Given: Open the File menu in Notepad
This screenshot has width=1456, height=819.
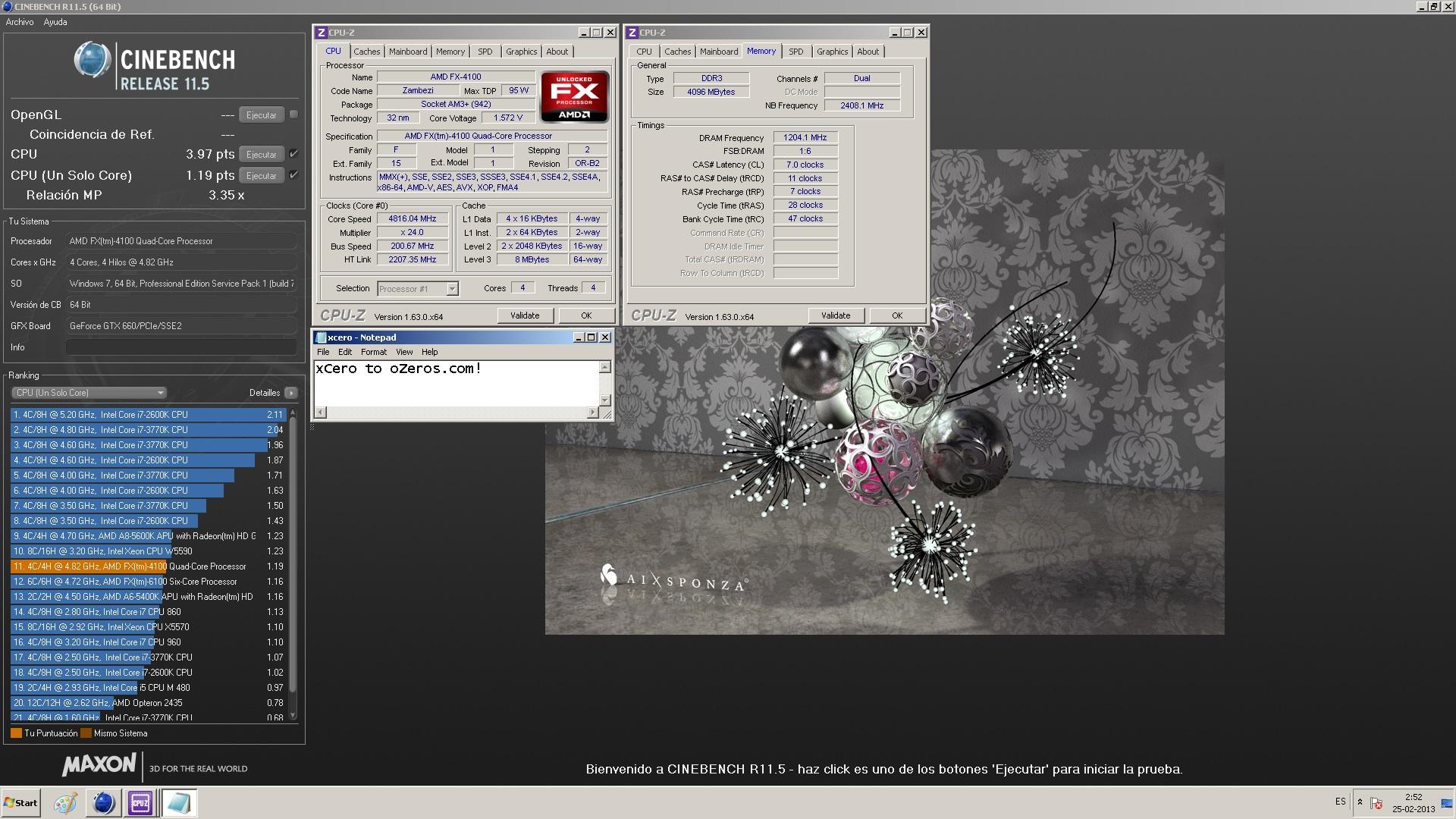Looking at the screenshot, I should [323, 352].
